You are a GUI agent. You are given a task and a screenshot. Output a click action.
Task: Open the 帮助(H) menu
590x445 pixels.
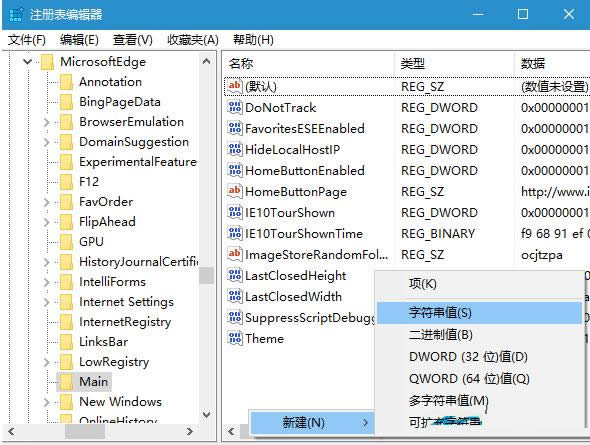[253, 39]
